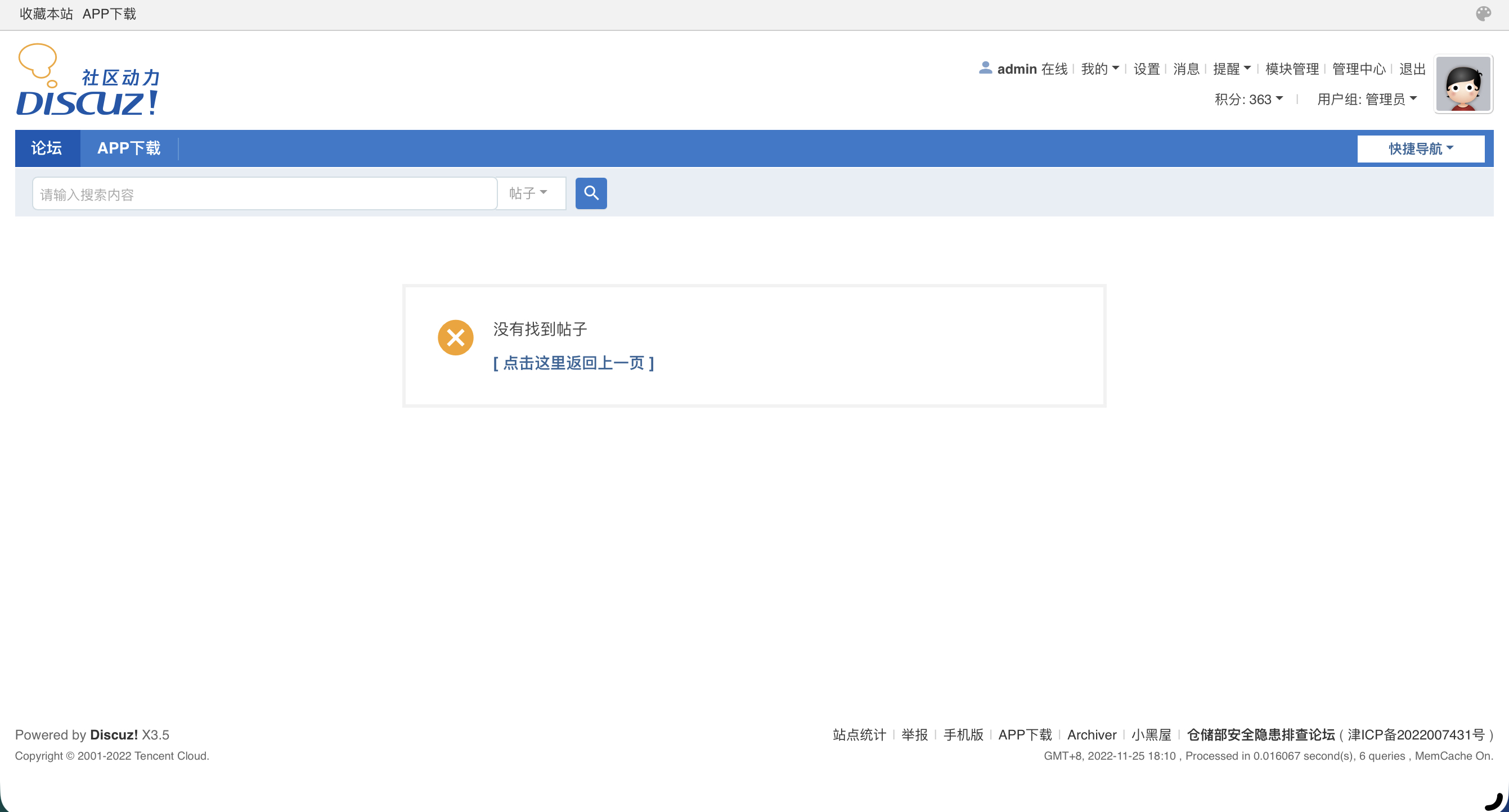Click the 没有找到帖子 message text

[540, 329]
